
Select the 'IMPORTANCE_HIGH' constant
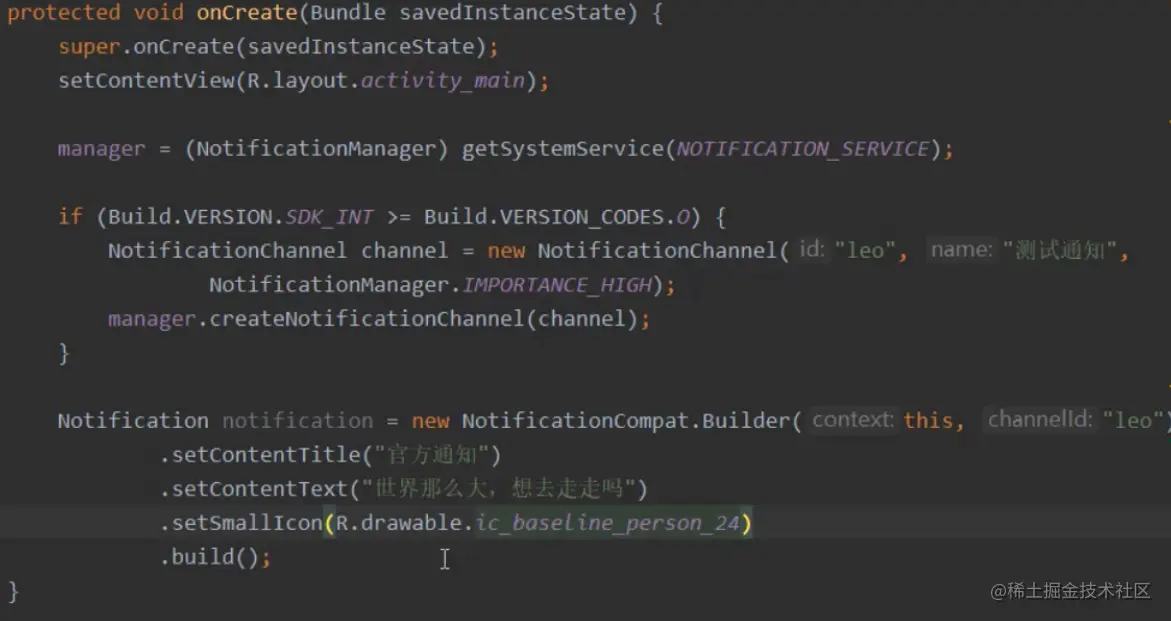[556, 285]
